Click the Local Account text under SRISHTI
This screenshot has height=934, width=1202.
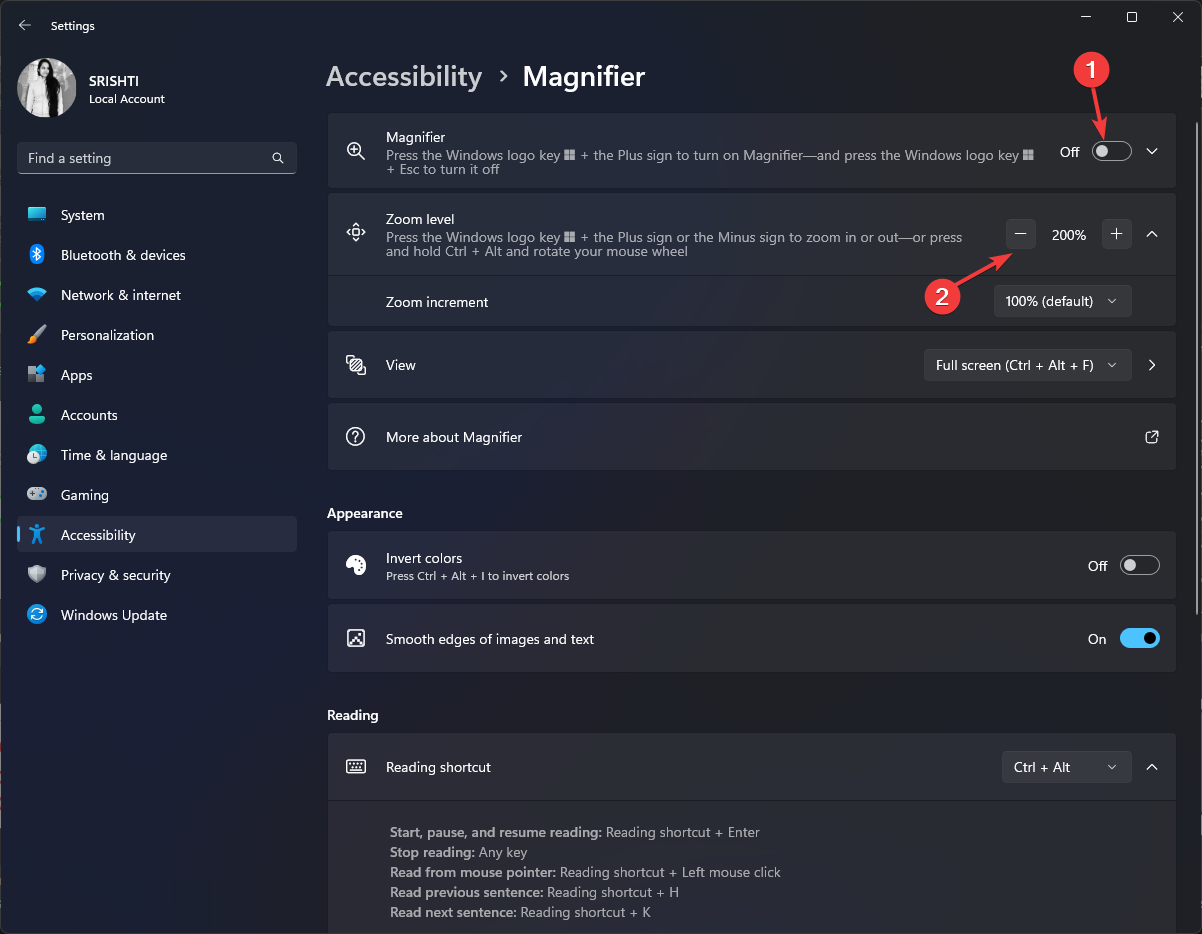[127, 99]
